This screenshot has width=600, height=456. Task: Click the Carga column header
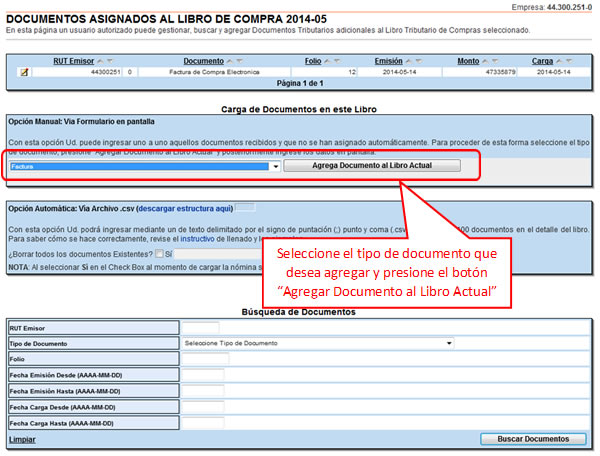[x=542, y=61]
